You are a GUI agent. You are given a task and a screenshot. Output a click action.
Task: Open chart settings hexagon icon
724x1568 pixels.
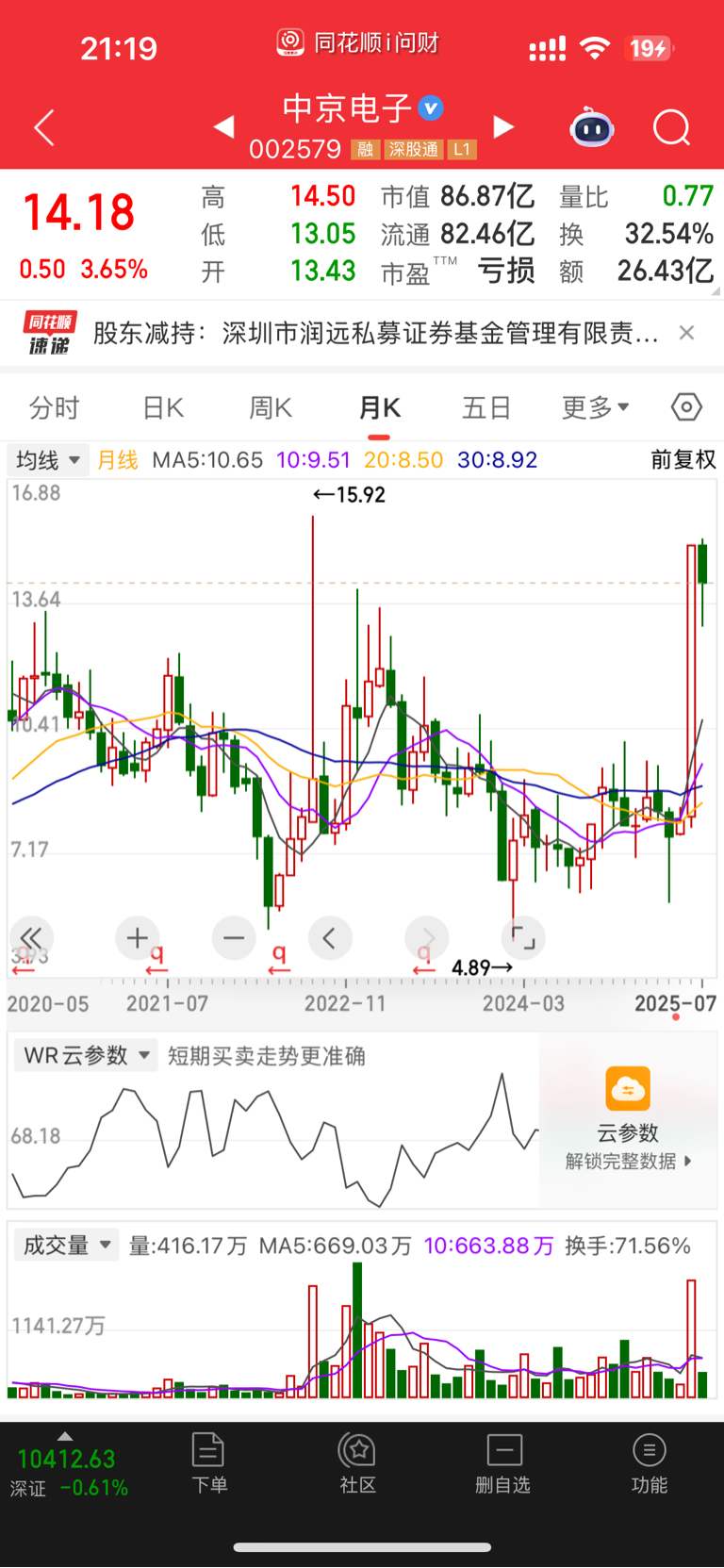tap(686, 407)
